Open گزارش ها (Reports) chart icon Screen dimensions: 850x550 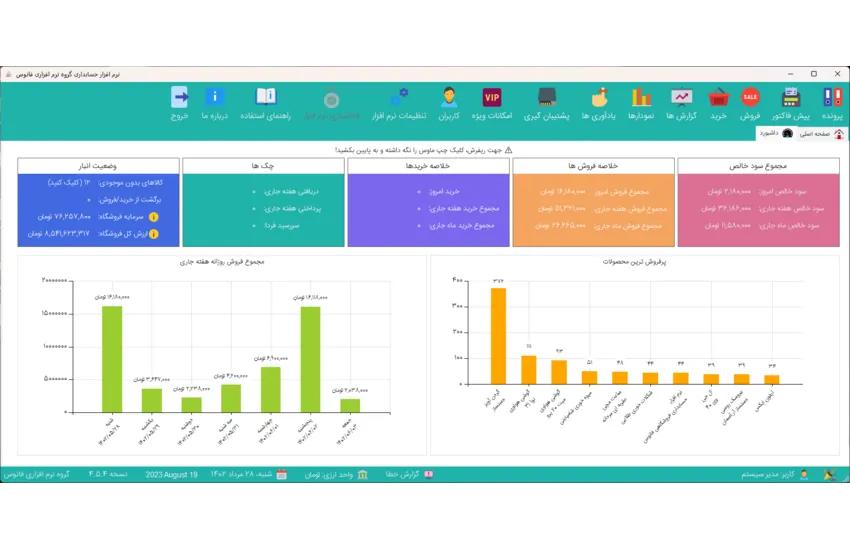[x=682, y=98]
